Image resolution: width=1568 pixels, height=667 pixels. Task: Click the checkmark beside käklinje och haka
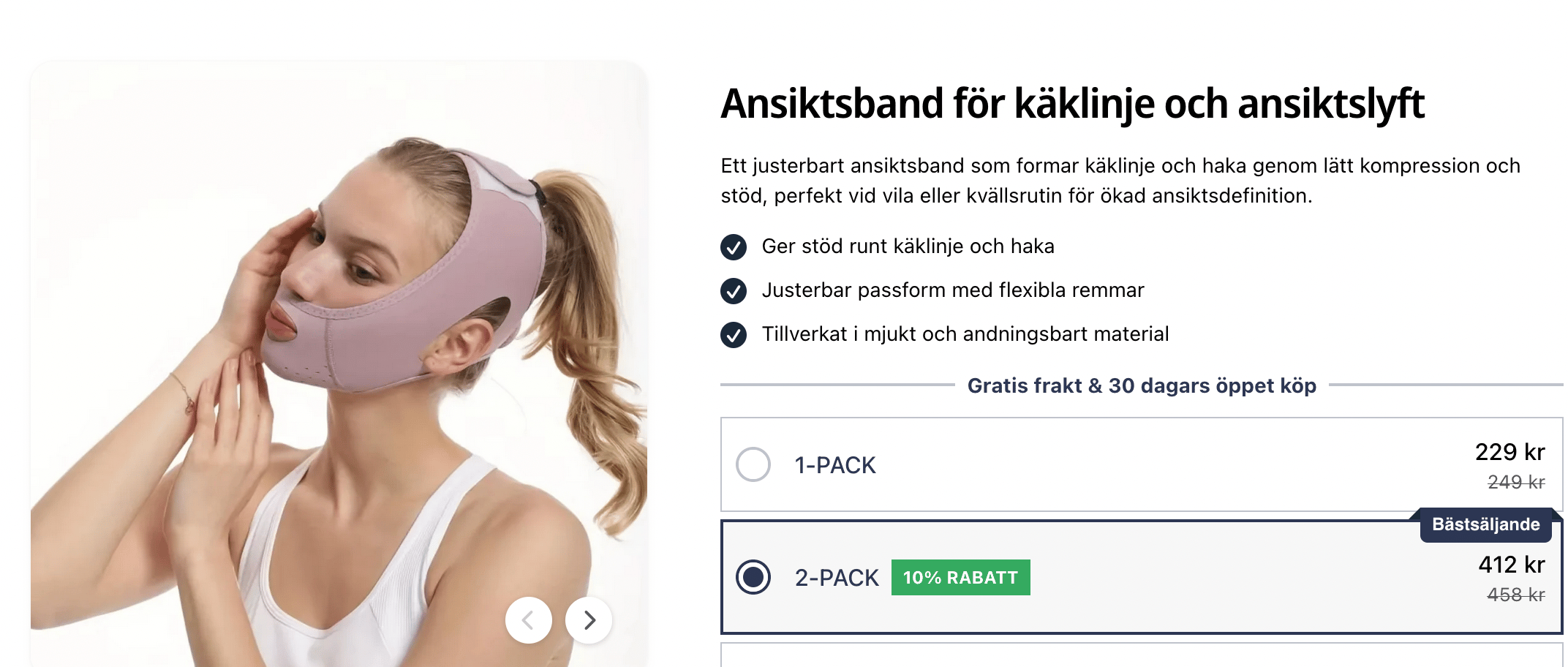pyautogui.click(x=734, y=247)
